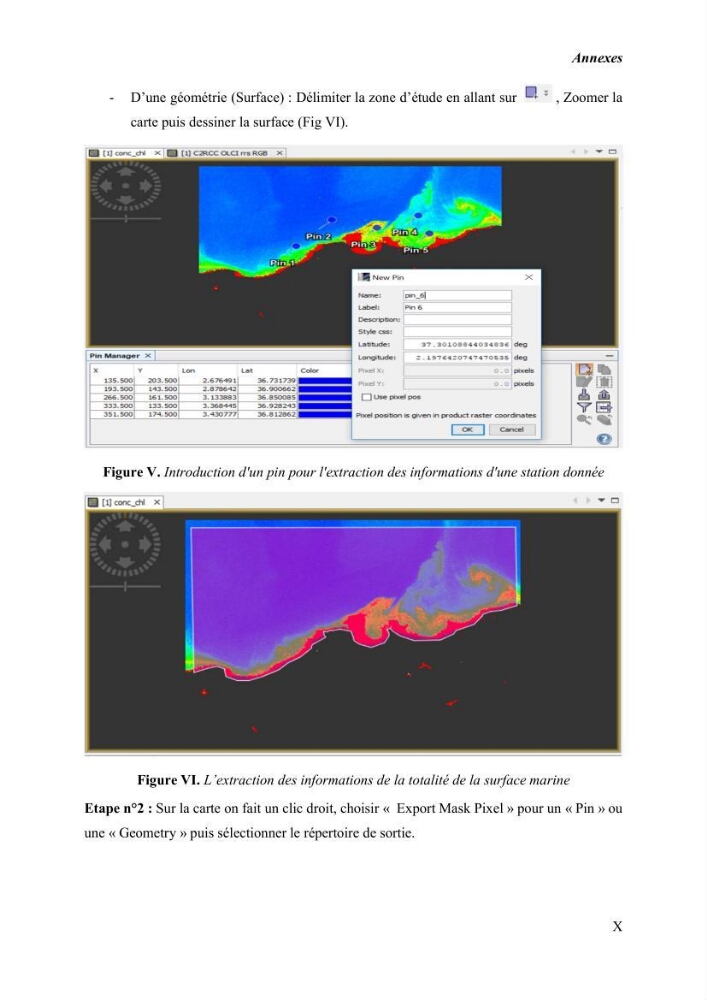Click the export pins icon in Pin Manager
707x1000 pixels.
pos(604,395)
